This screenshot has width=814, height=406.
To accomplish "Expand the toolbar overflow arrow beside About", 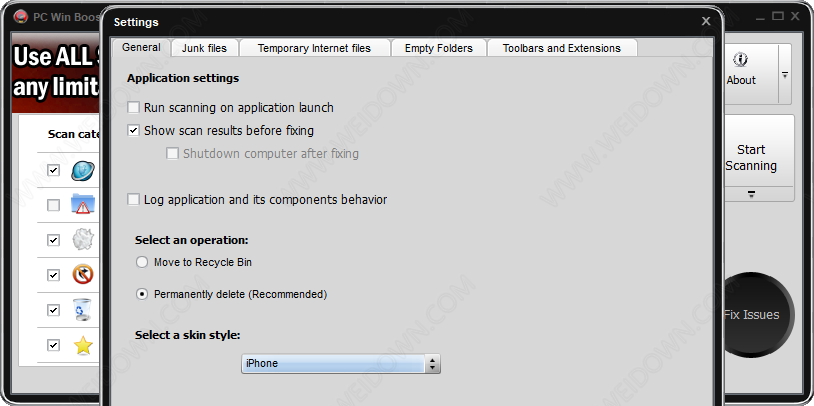I will (784, 75).
